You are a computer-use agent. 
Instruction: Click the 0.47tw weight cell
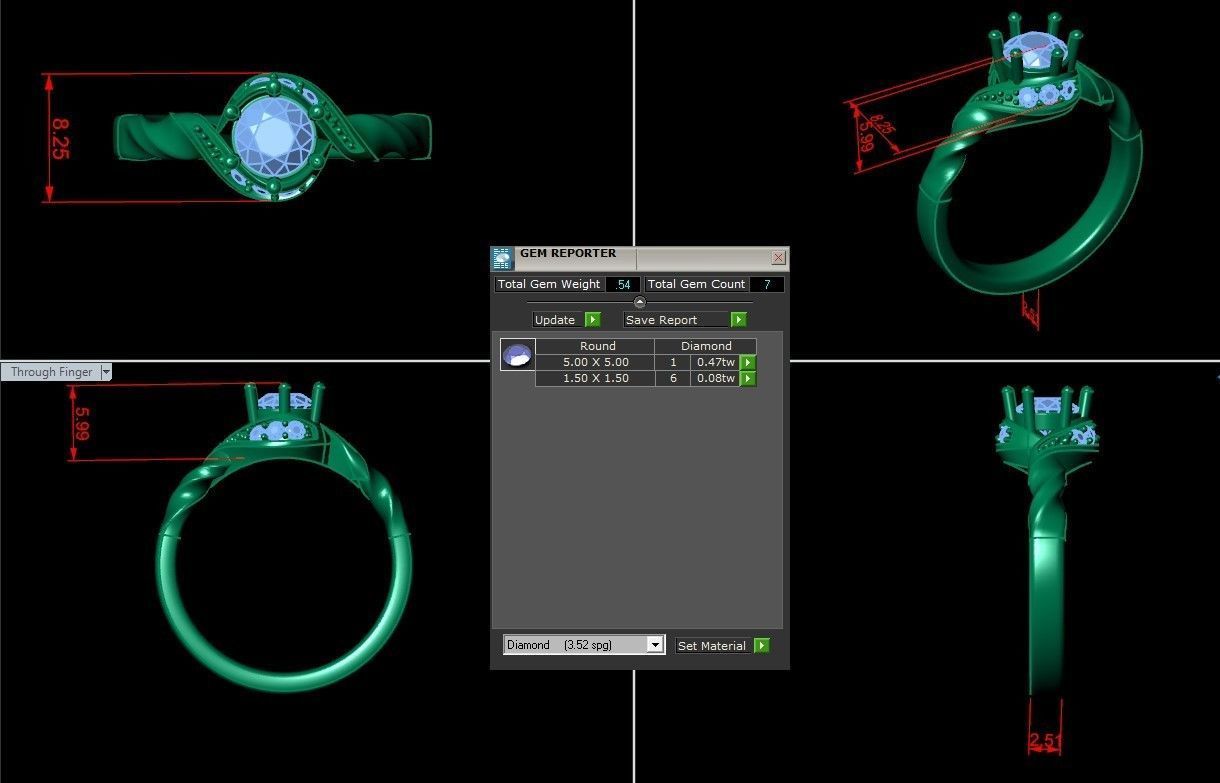pyautogui.click(x=716, y=363)
